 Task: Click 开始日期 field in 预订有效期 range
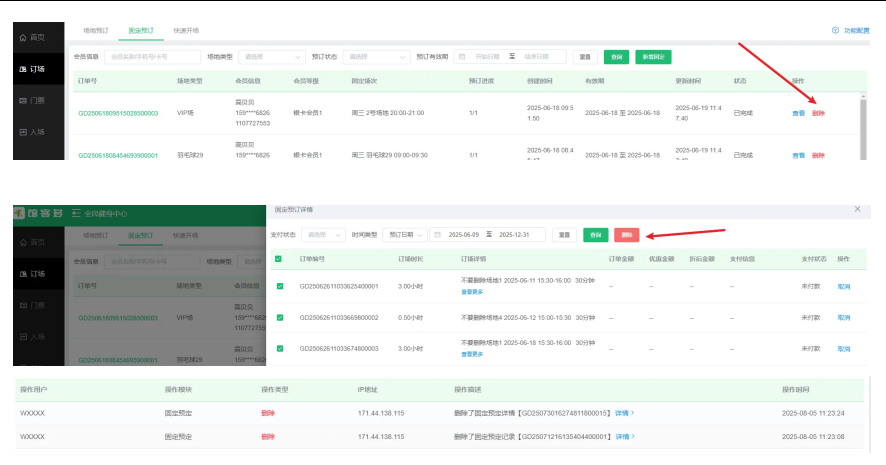[488, 57]
